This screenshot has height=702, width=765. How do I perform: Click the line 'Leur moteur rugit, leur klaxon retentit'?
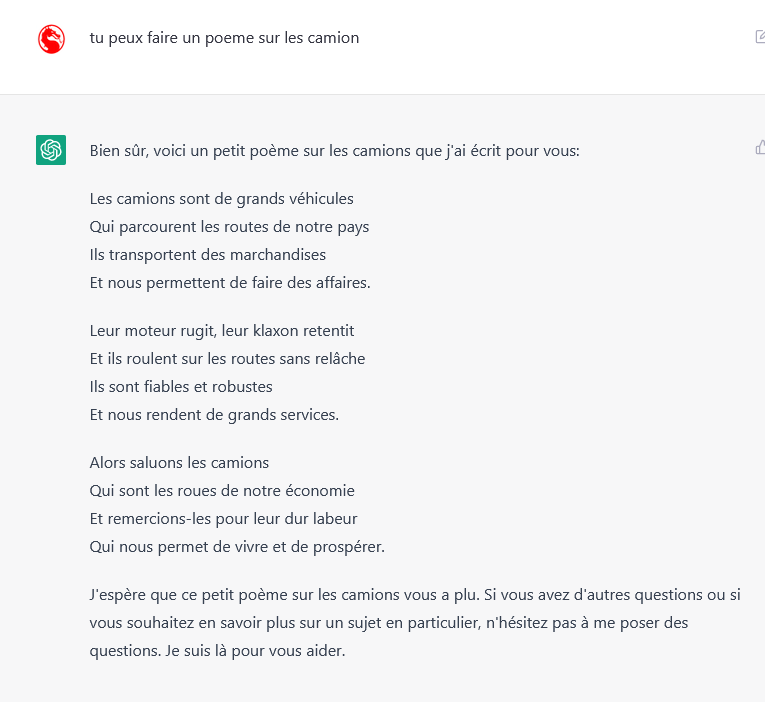click(x=221, y=331)
